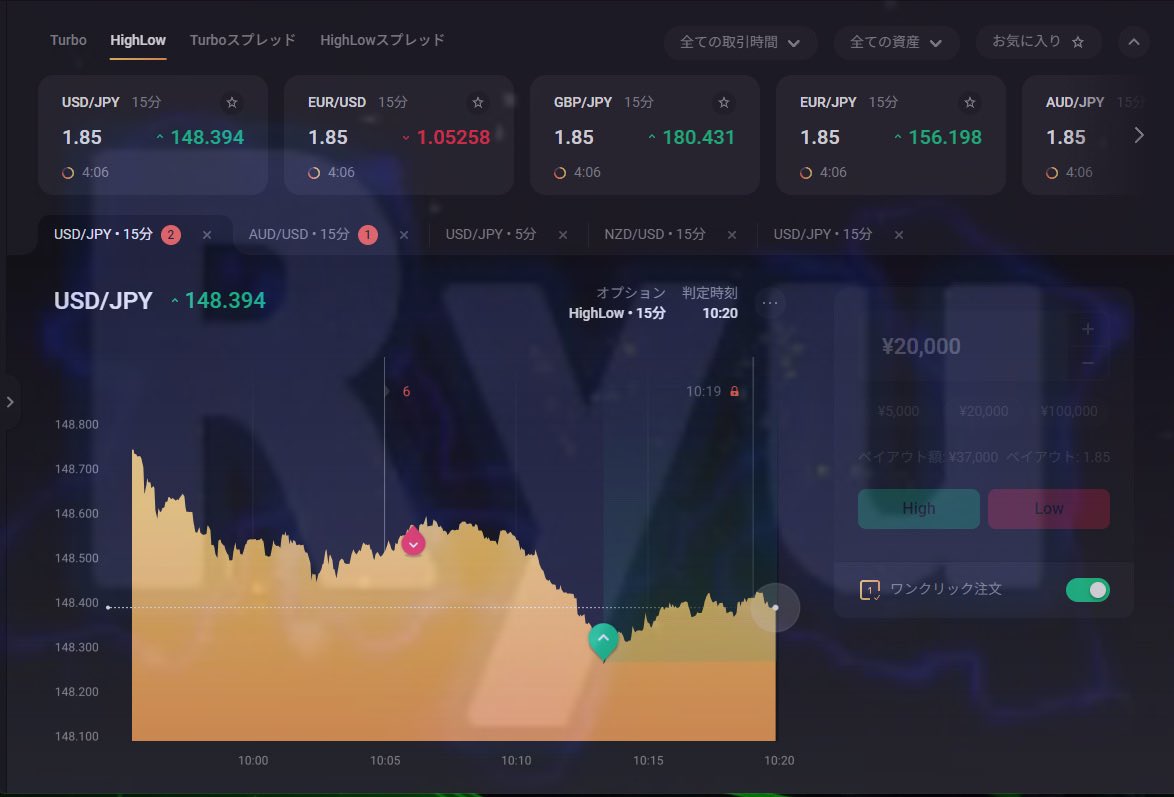Select the EUR/JPY 15分 asset card
Screen dimensions: 1174x797
[x=891, y=135]
